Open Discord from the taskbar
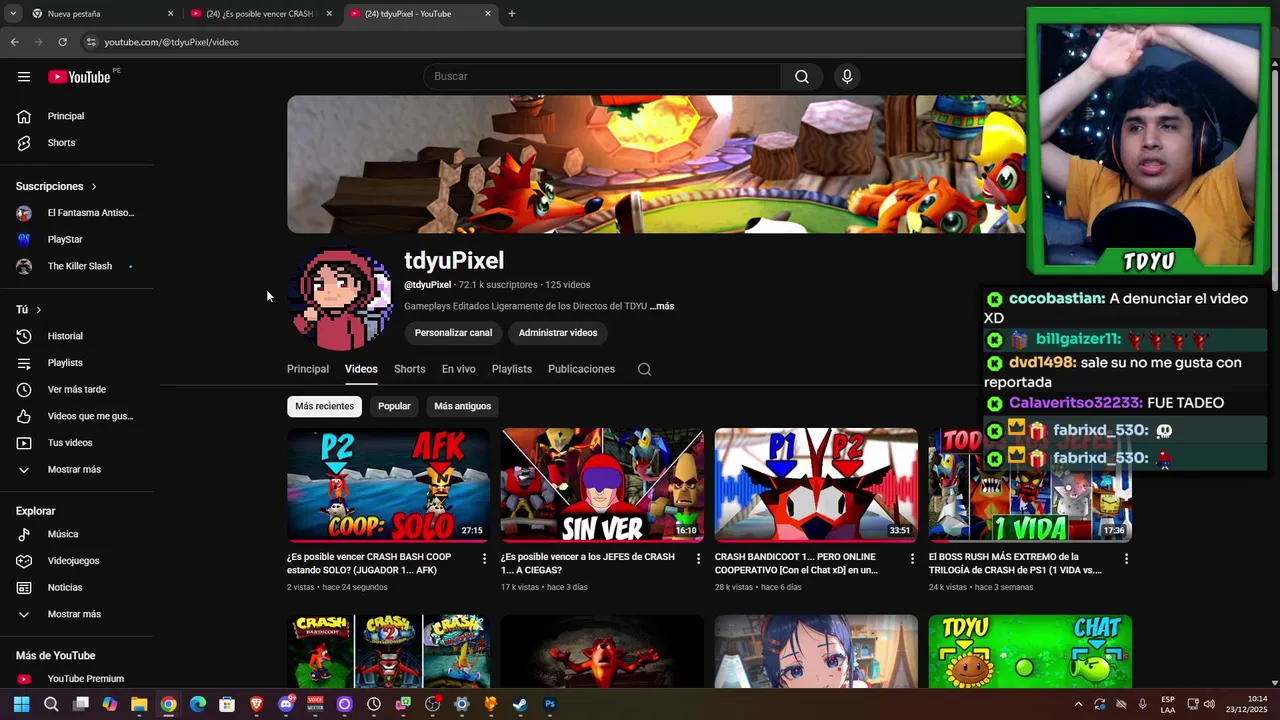The height and width of the screenshot is (720, 1280). click(286, 704)
